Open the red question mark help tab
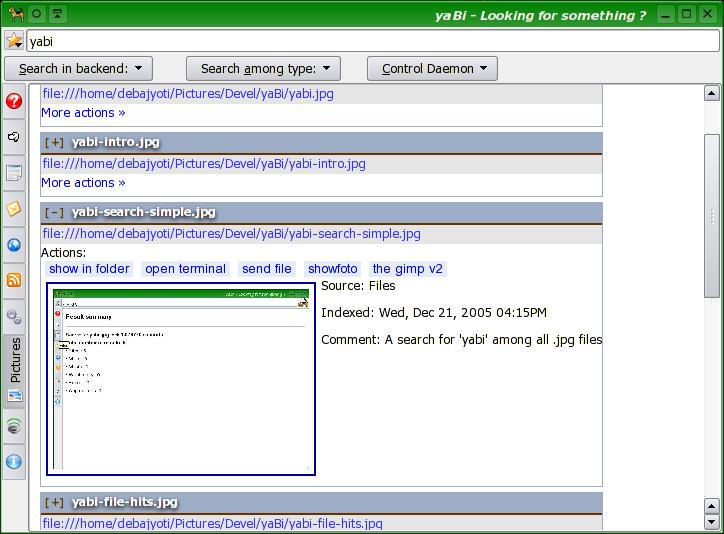This screenshot has height=534, width=724. click(14, 101)
